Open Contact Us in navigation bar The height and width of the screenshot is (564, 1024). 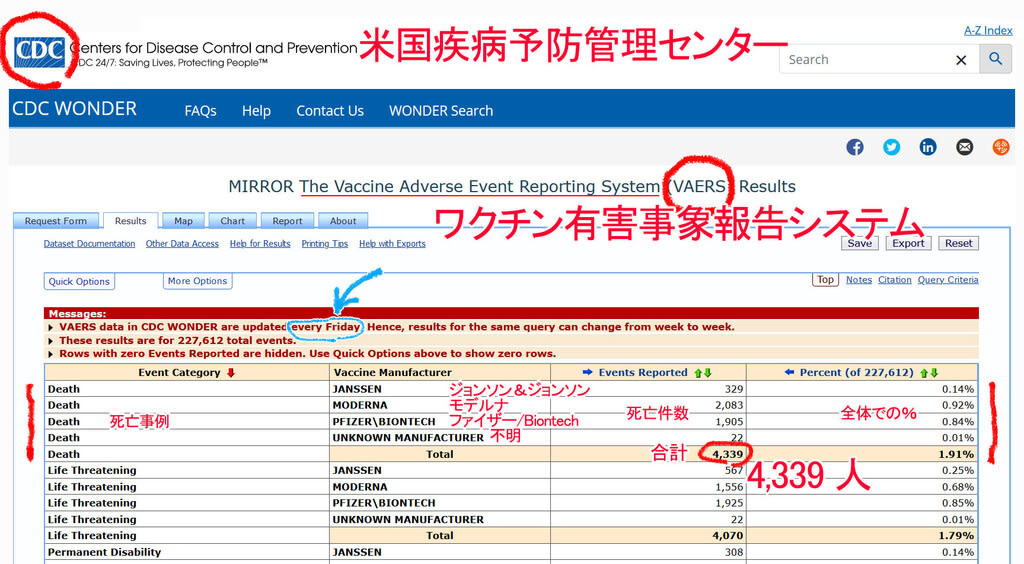pyautogui.click(x=330, y=111)
